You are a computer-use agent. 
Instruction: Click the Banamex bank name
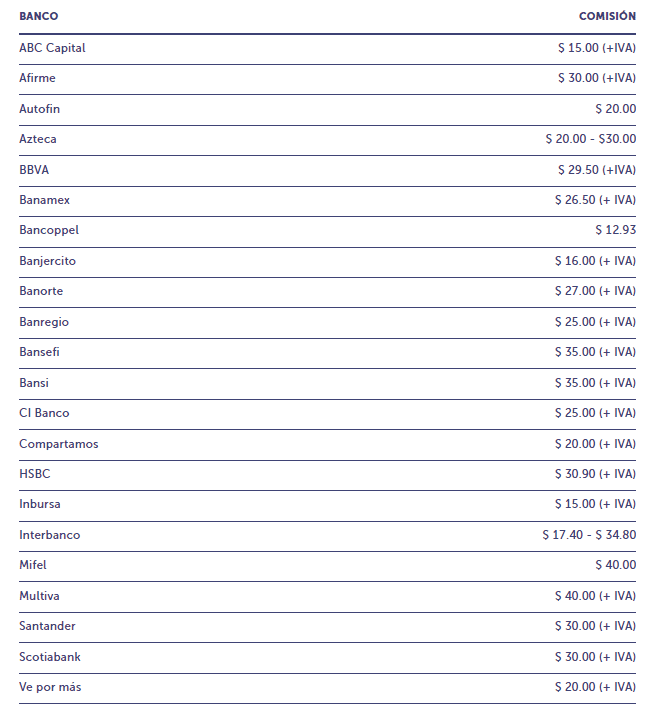44,200
